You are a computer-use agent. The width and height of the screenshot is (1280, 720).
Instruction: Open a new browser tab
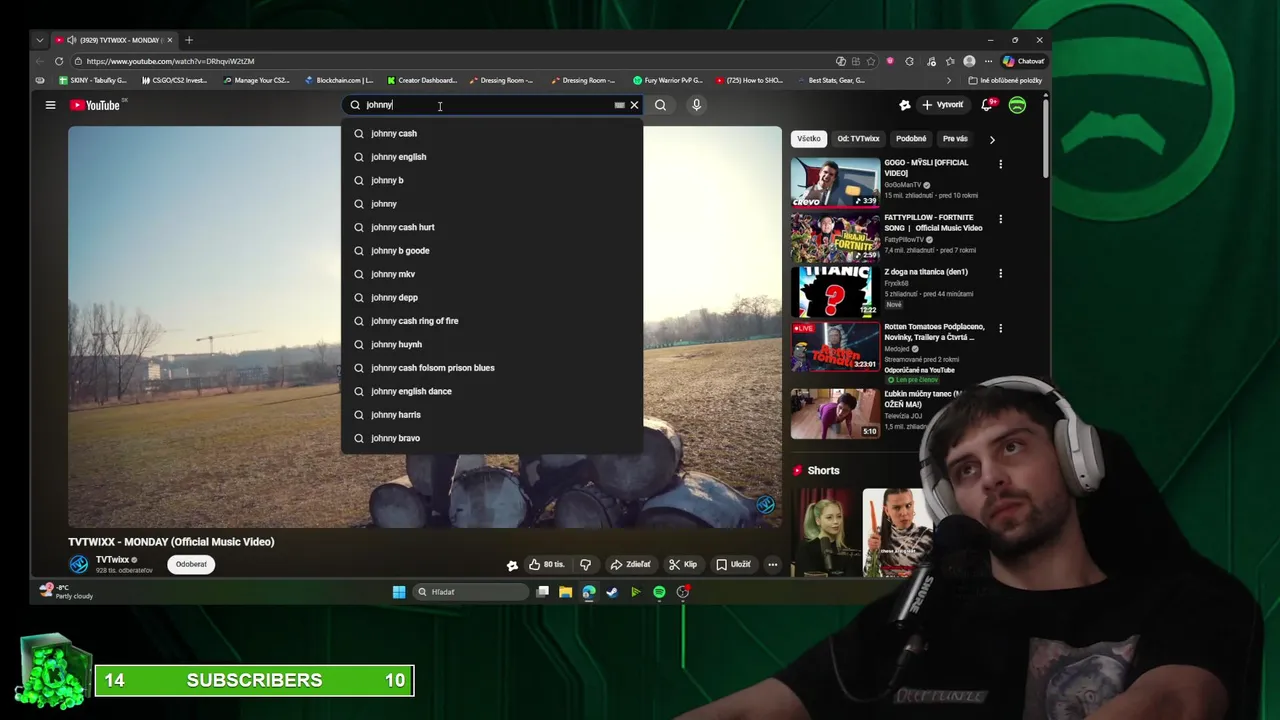[189, 40]
